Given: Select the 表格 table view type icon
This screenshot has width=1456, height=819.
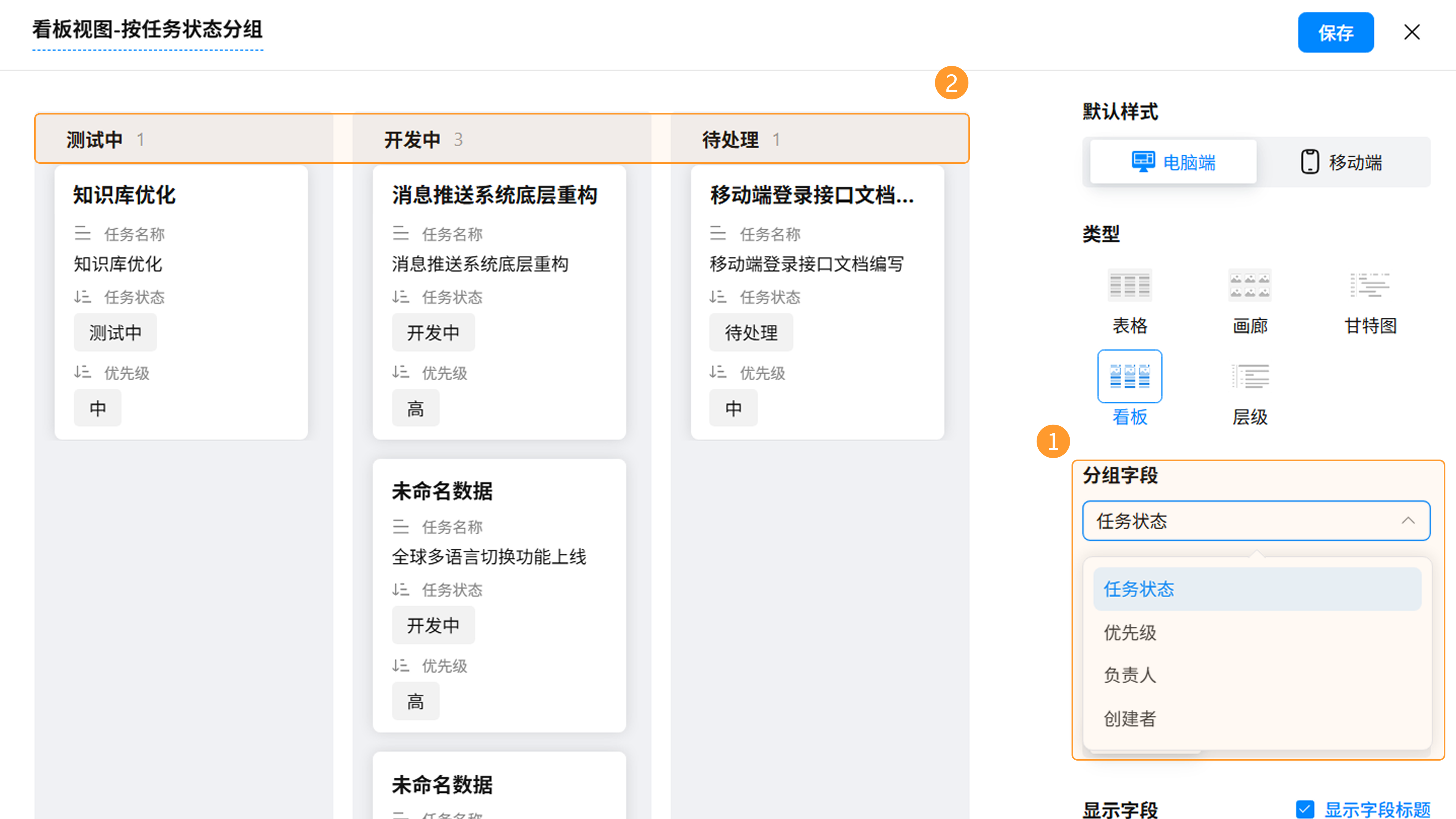Looking at the screenshot, I should 1129,286.
